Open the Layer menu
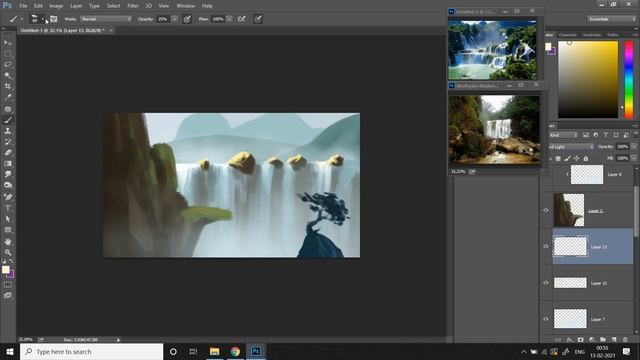640x360 pixels. point(76,6)
